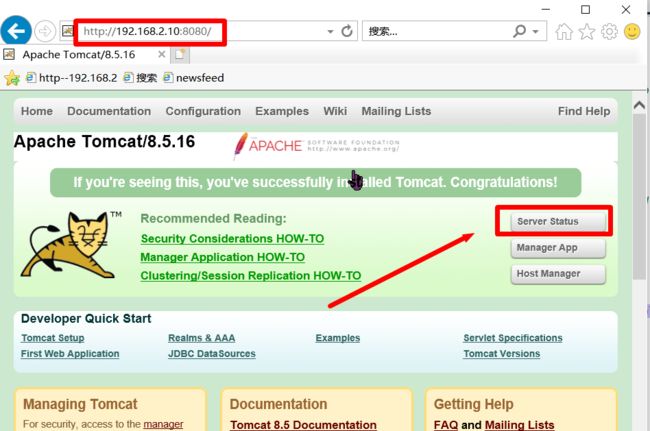This screenshot has width=650, height=431.
Task: Click the Tomcat cat mascot image
Action: point(71,245)
